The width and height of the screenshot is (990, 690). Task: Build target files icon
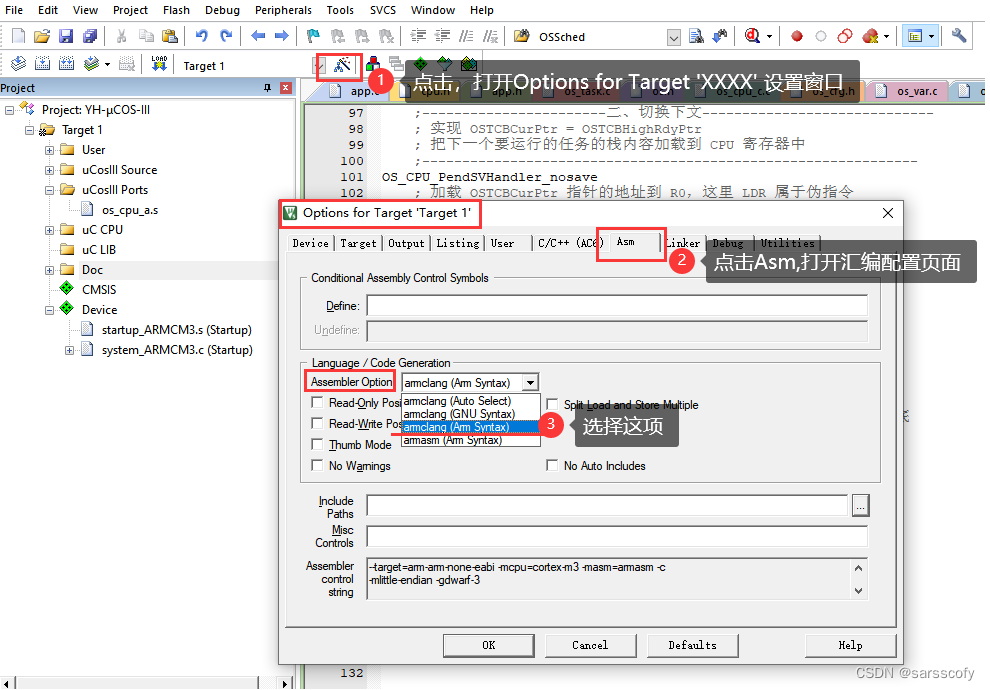click(x=42, y=64)
